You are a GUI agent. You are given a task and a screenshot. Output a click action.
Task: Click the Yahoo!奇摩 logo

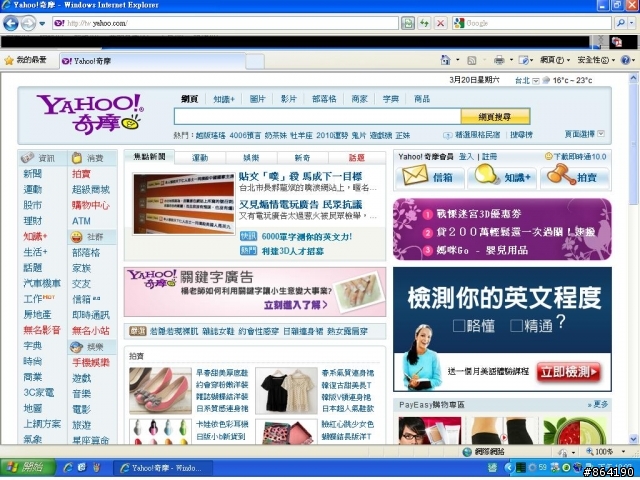point(91,114)
